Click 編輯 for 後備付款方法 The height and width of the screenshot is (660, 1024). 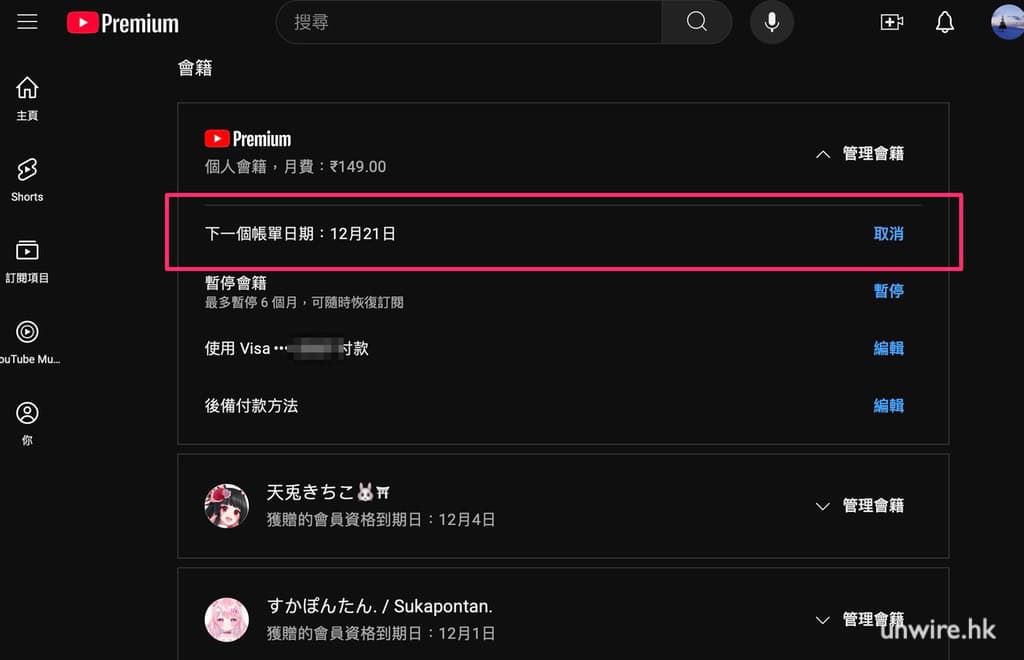(x=888, y=406)
